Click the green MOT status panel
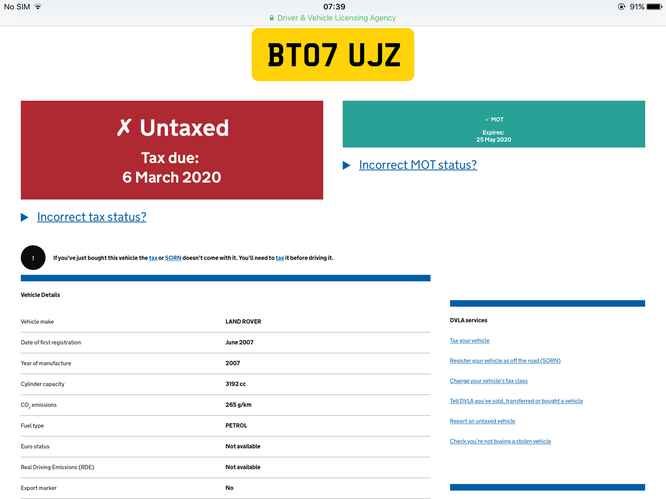This screenshot has height=499, width=666. tap(494, 124)
